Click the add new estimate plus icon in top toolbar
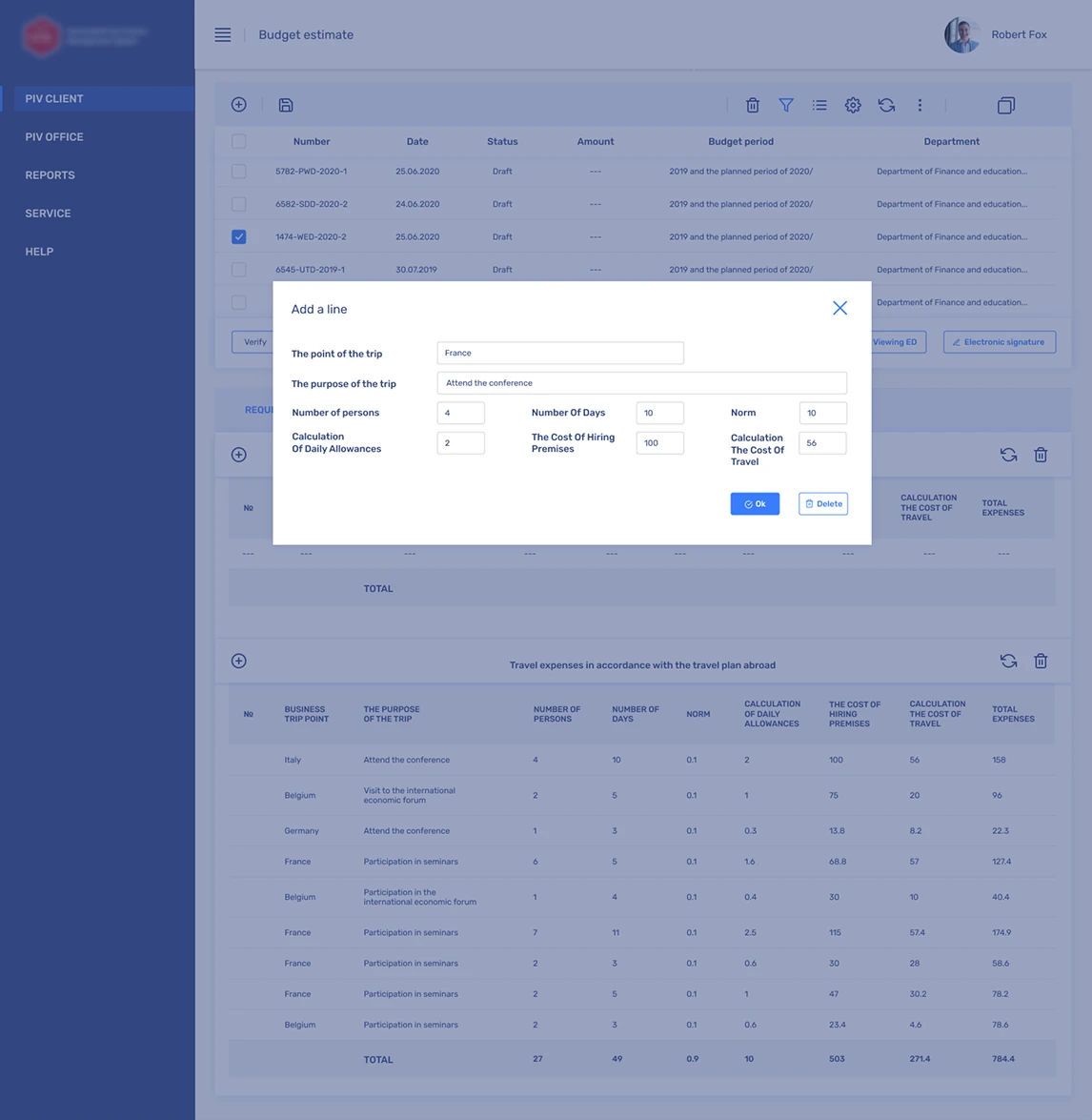This screenshot has width=1092, height=1120. (x=239, y=105)
